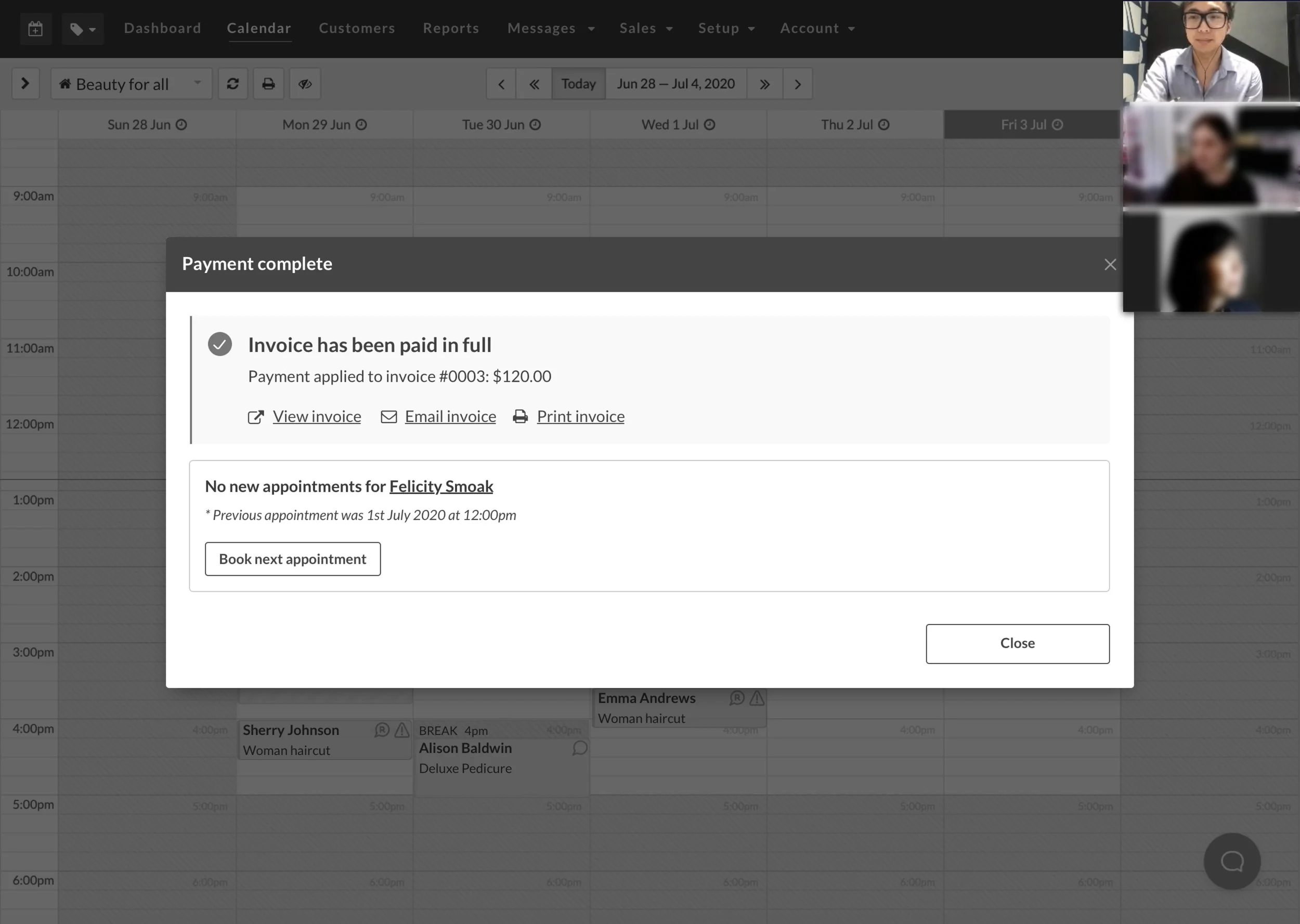Click the Today button
The height and width of the screenshot is (924, 1300).
578,84
